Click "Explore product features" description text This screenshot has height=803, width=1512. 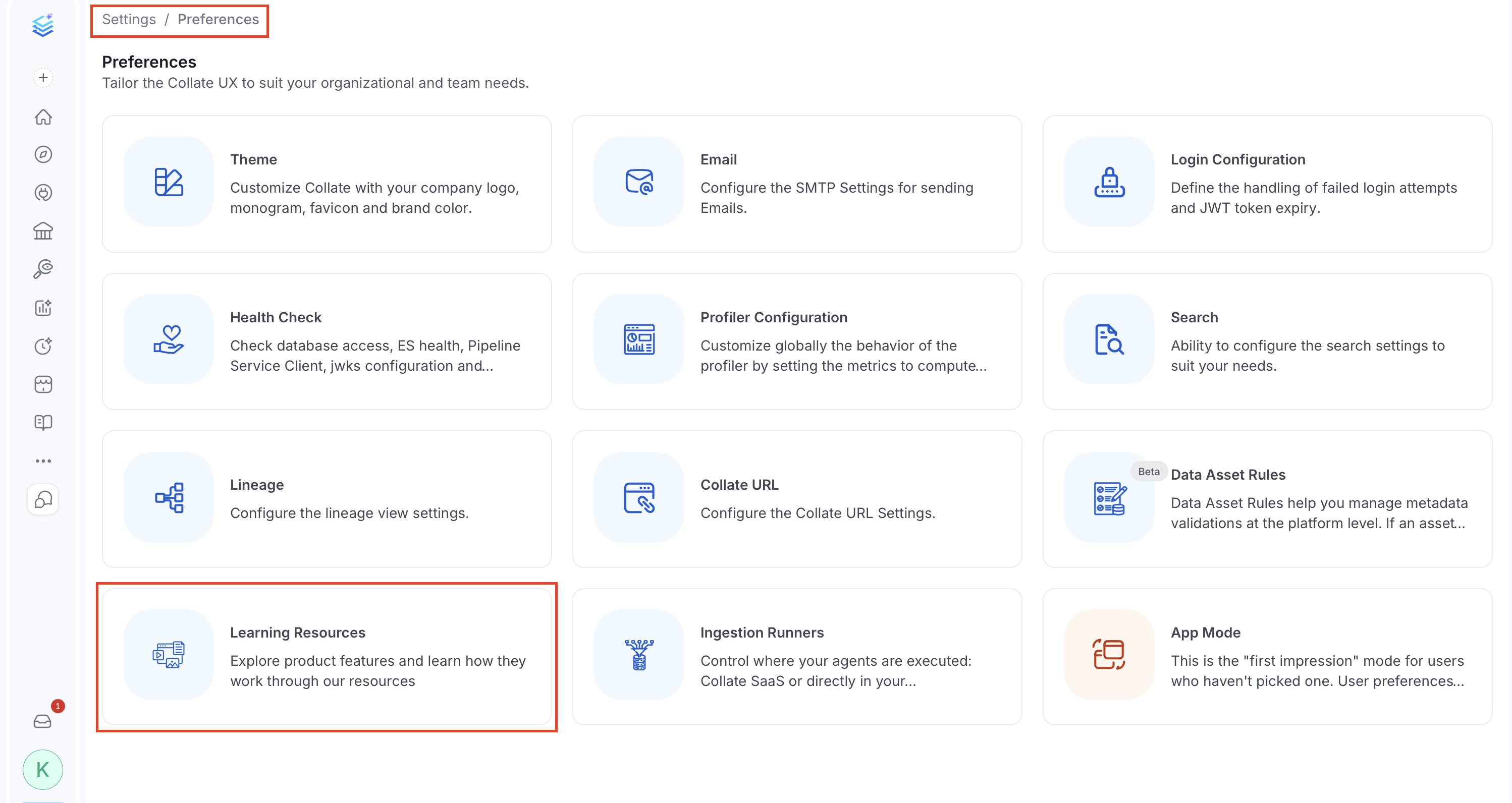(378, 671)
